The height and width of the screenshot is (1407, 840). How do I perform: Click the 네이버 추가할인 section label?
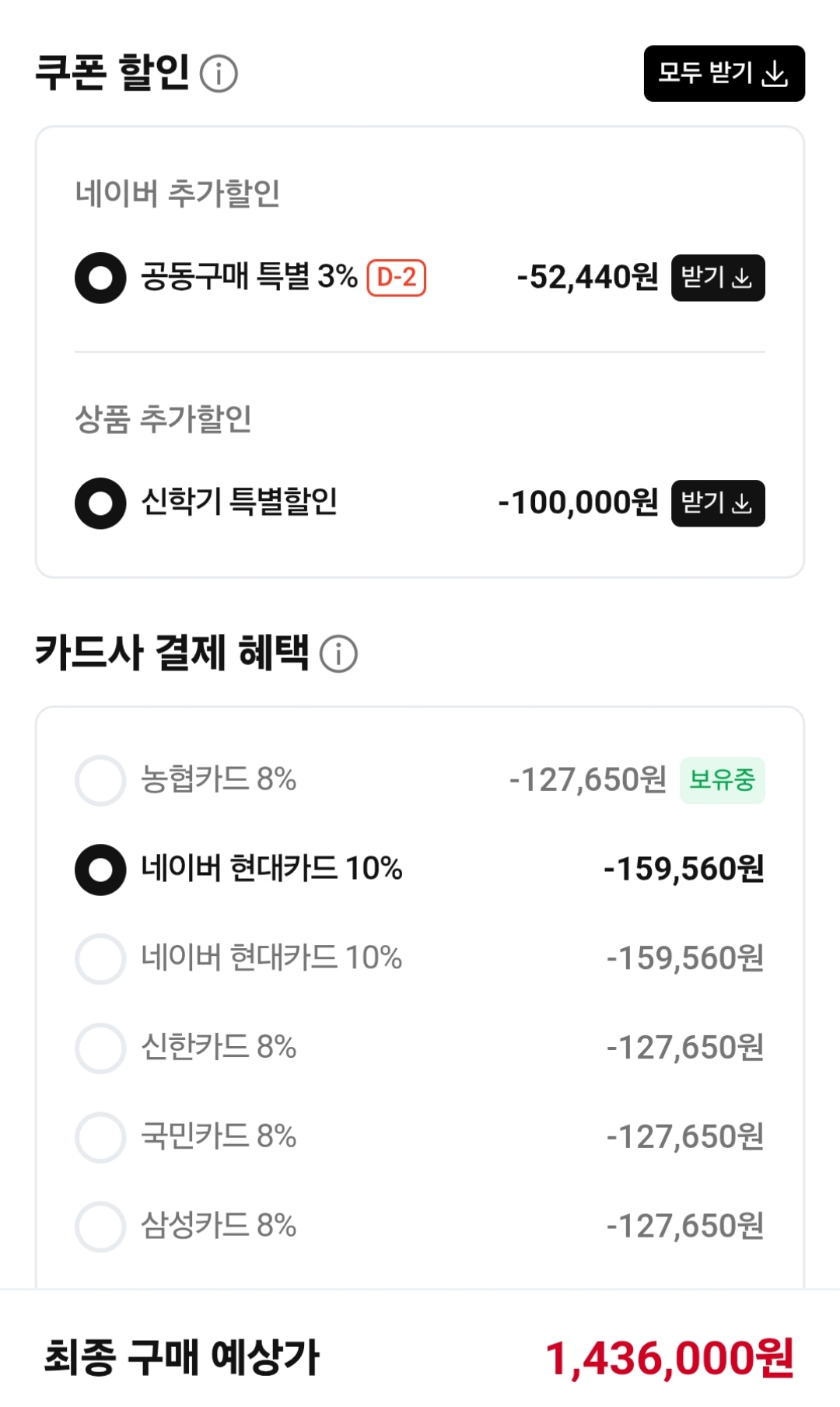[x=177, y=194]
